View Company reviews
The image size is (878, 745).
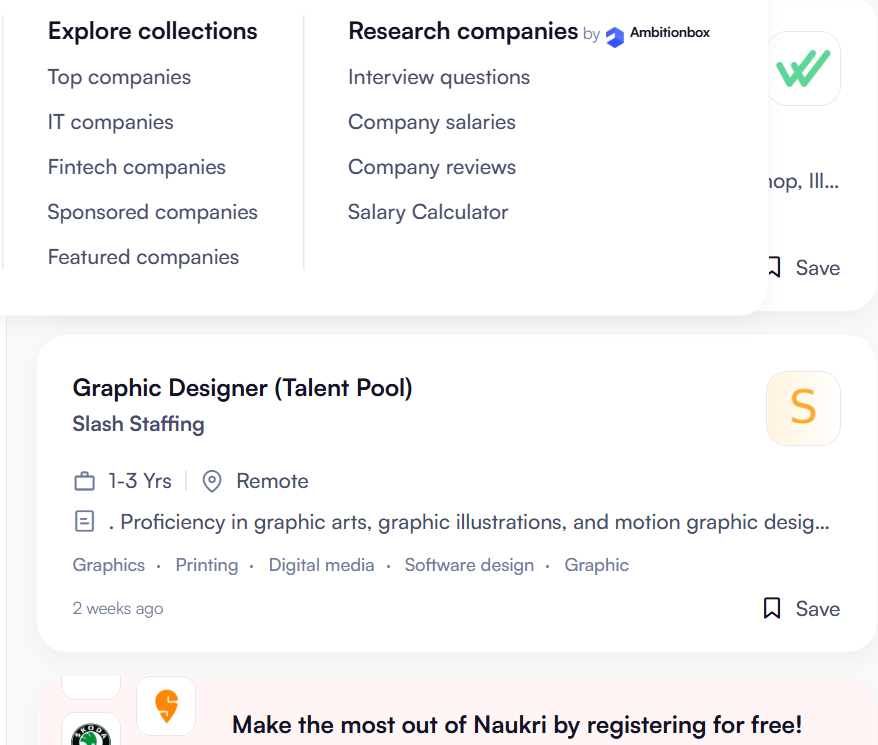click(x=431, y=167)
